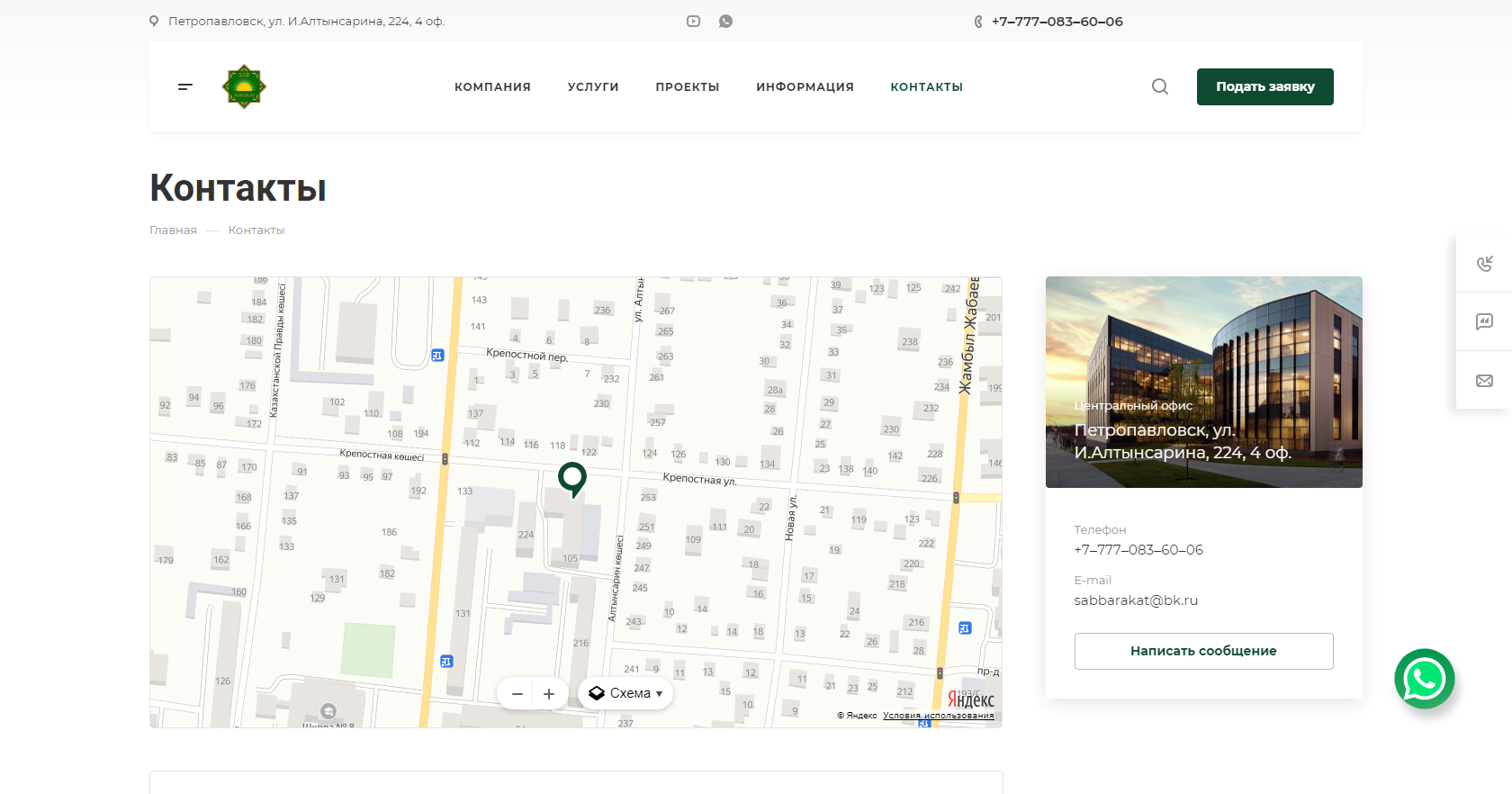Click the green map location marker
Image resolution: width=1512 pixels, height=794 pixels.
572,479
